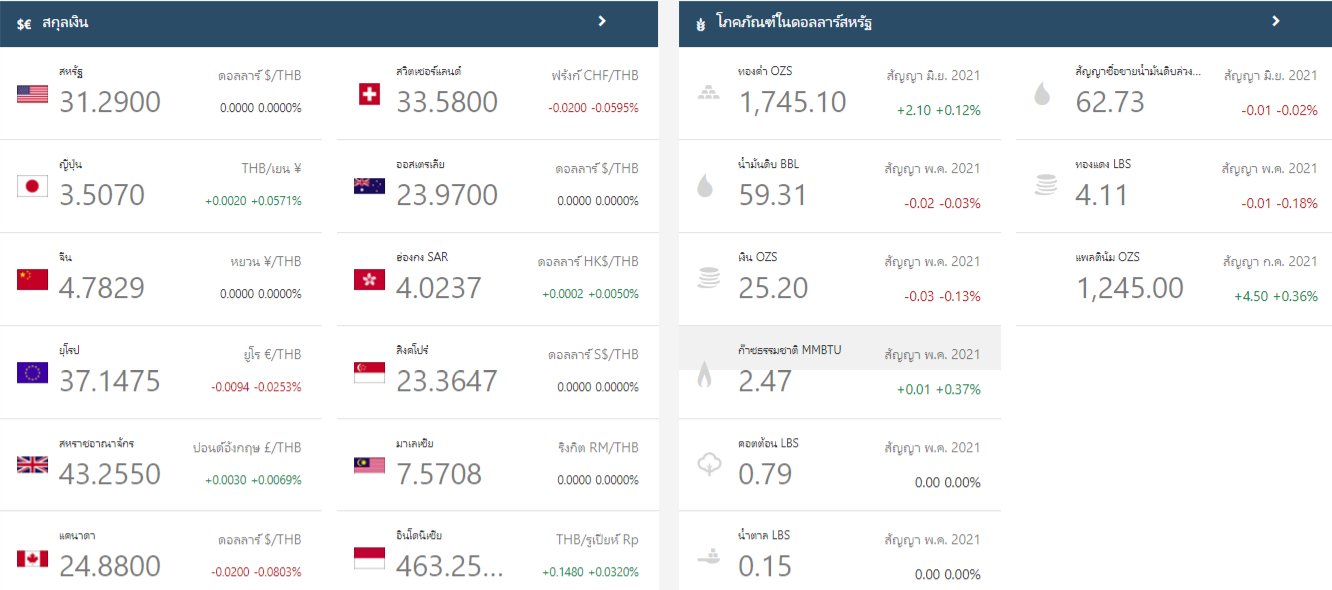The height and width of the screenshot is (590, 1332).
Task: Click the United States flag icon
Action: 32,94
